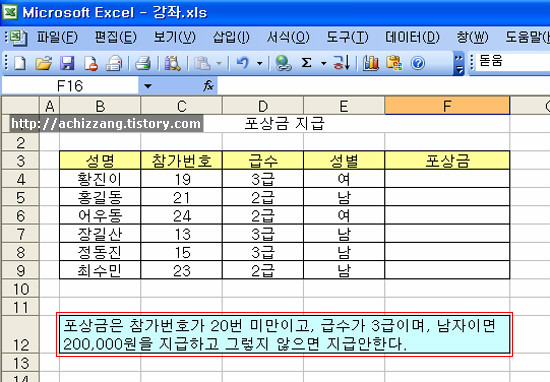The height and width of the screenshot is (382, 550).
Task: Select row 9 header
Action: tap(20, 270)
